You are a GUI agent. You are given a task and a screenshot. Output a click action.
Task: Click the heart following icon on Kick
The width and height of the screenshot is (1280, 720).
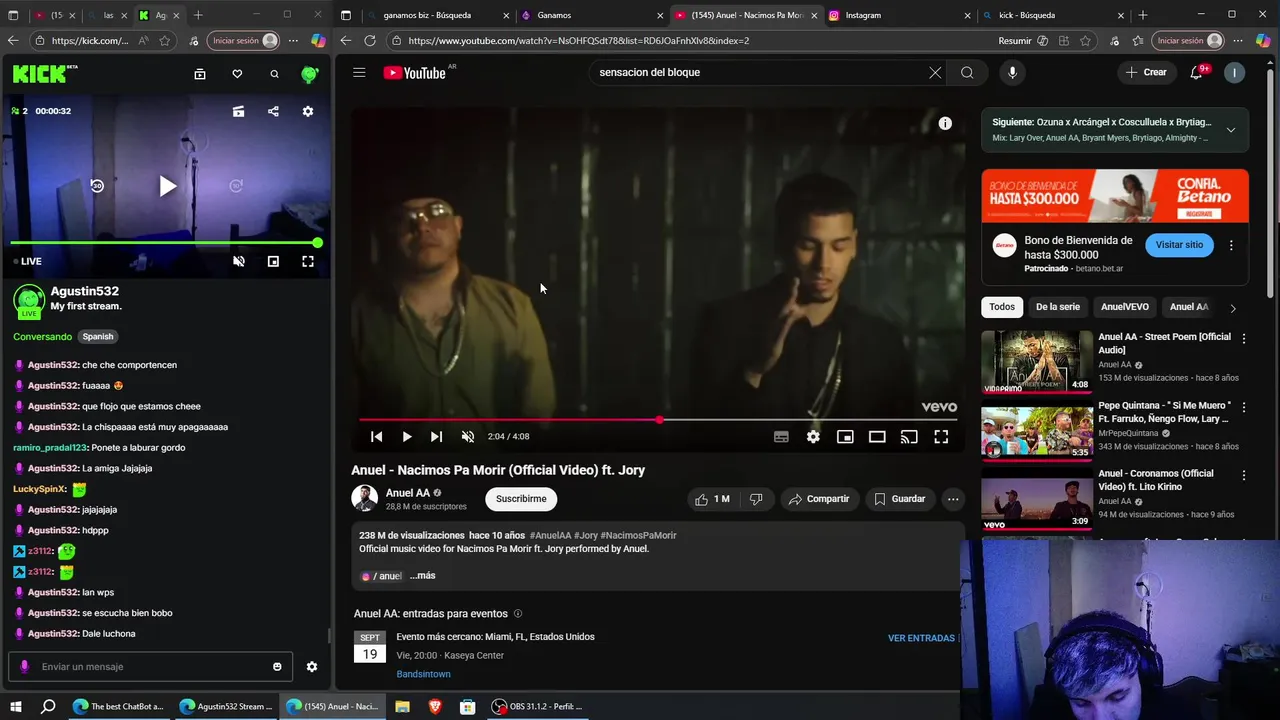tap(237, 74)
